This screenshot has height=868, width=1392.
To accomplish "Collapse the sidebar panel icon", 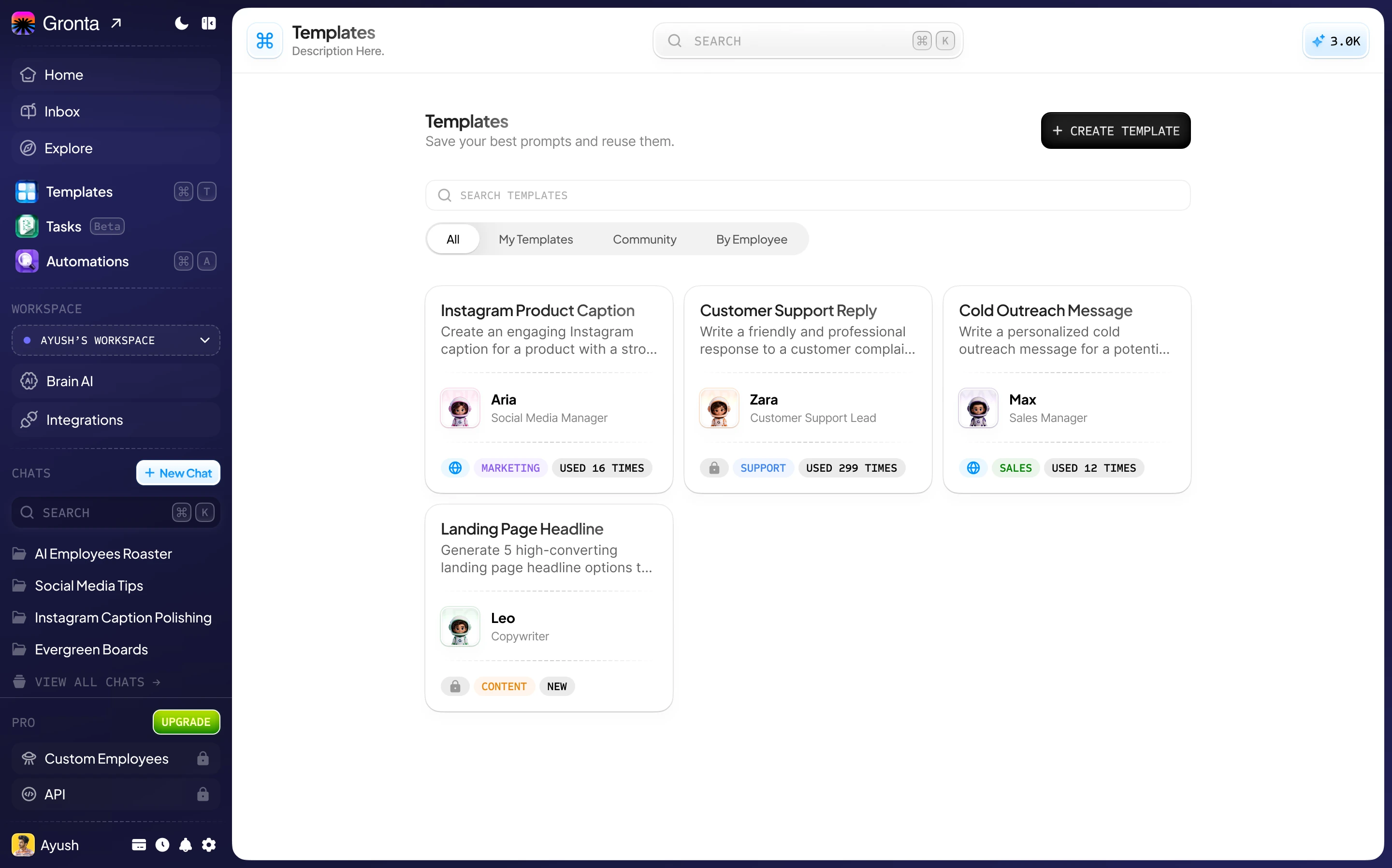I will point(208,23).
